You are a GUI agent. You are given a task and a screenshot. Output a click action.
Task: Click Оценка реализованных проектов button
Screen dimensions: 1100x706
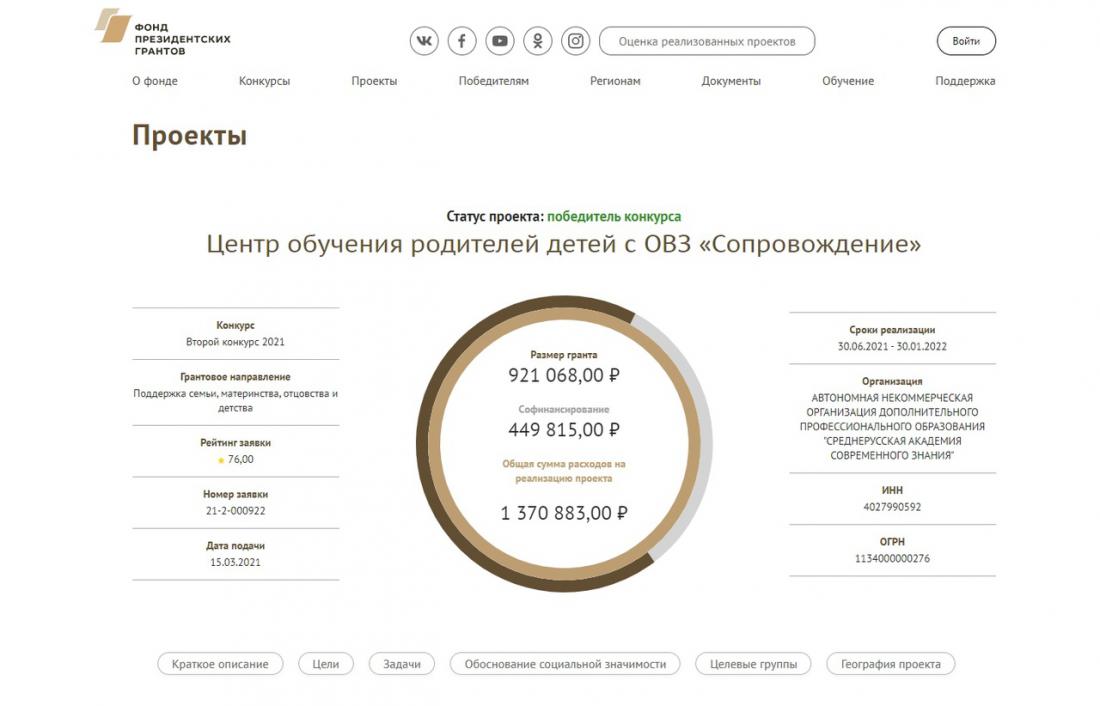(x=707, y=41)
